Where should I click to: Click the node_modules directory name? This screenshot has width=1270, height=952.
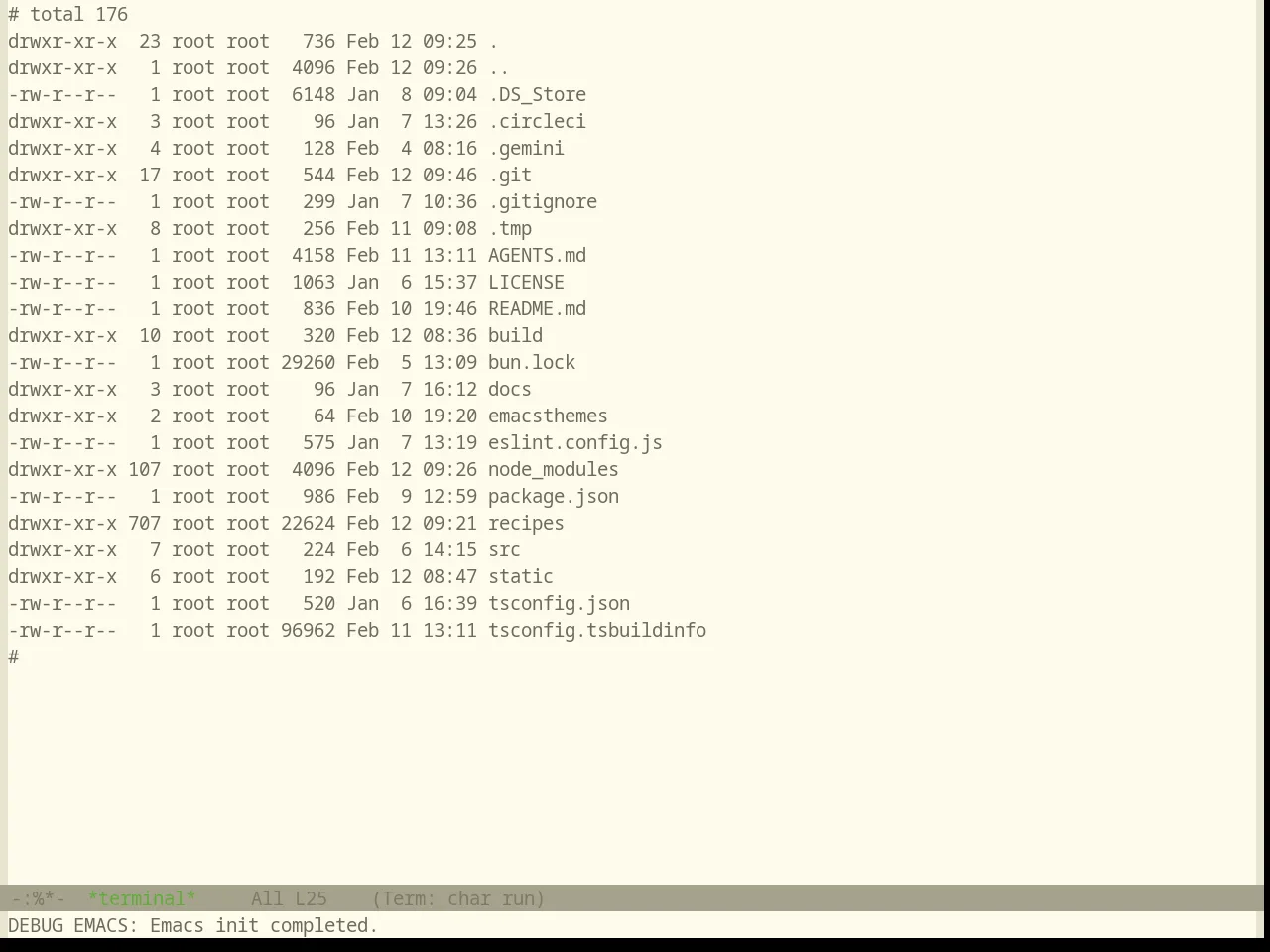(554, 469)
